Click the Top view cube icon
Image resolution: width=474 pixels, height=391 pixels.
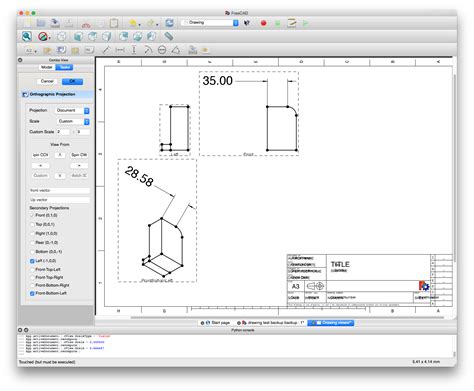pyautogui.click(x=92, y=36)
